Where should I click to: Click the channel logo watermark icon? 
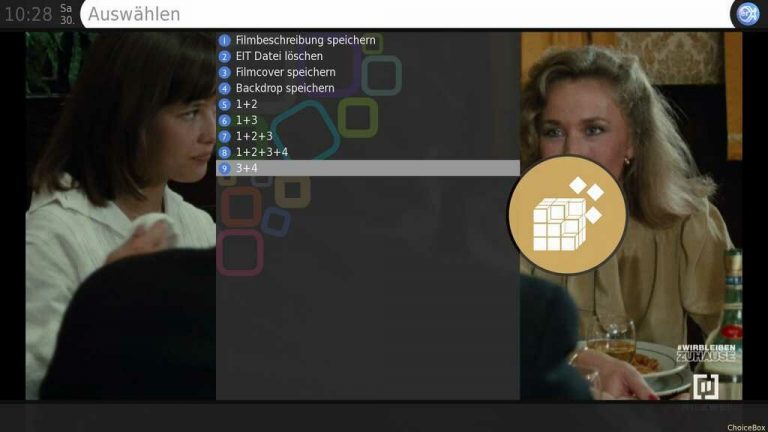(706, 386)
